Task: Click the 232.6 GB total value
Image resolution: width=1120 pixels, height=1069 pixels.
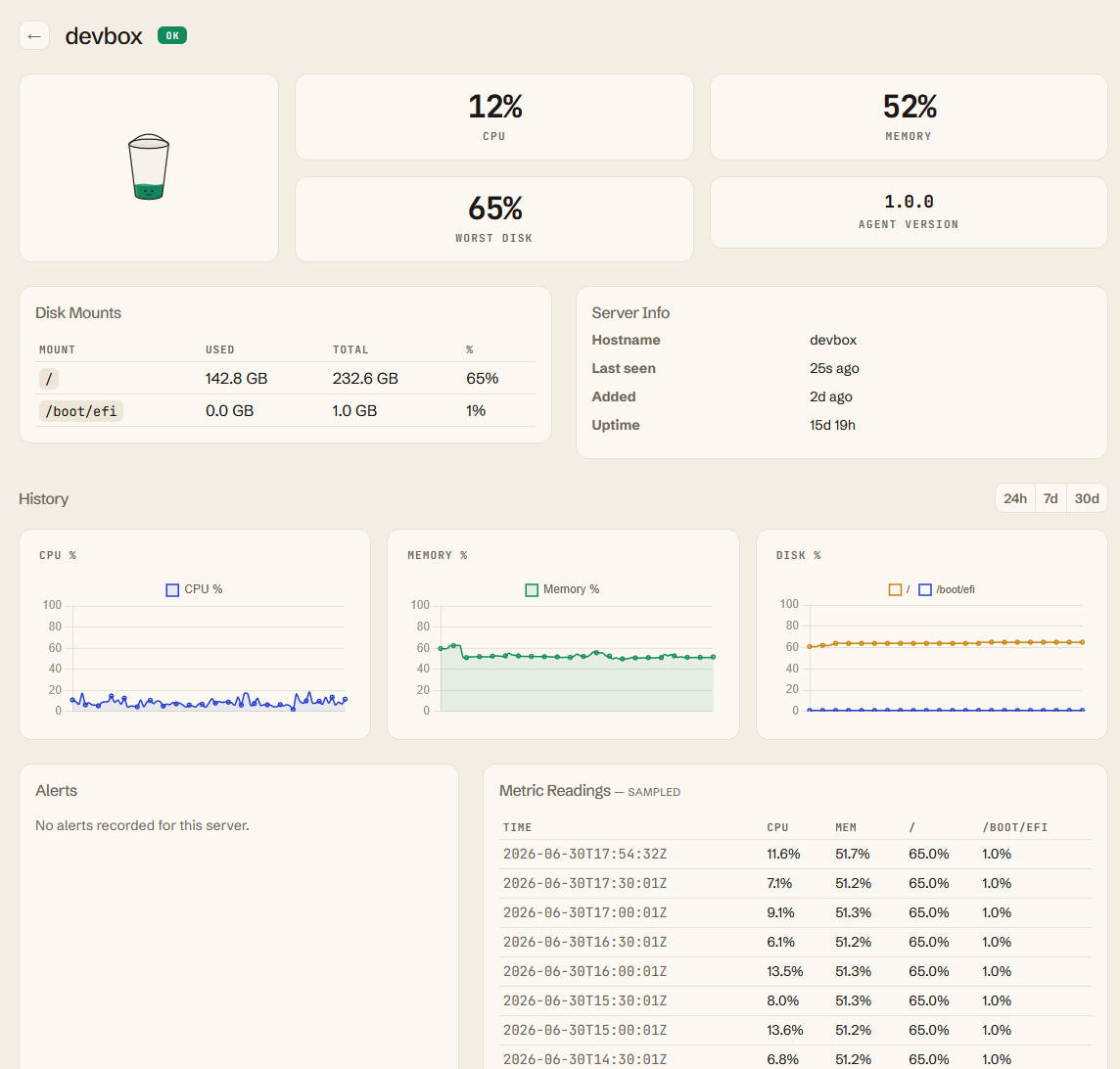Action: [x=365, y=379]
